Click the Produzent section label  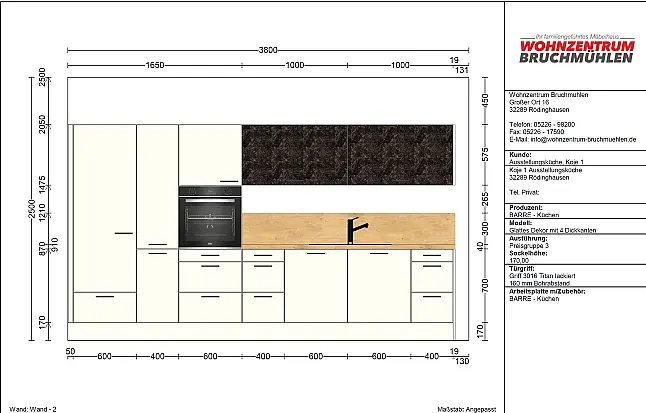526,208
